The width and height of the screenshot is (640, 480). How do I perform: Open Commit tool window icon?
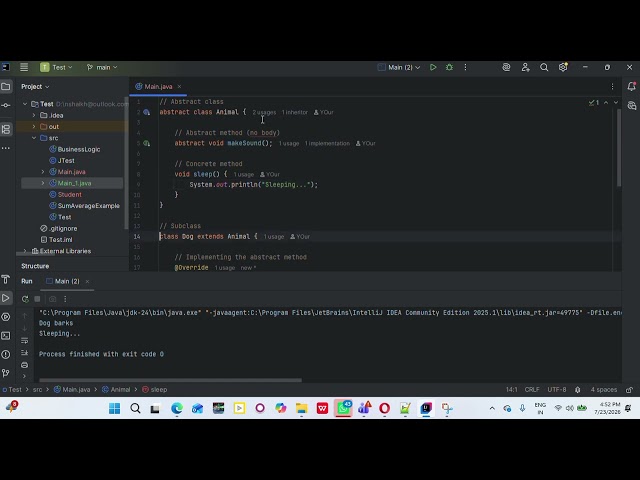(x=6, y=105)
